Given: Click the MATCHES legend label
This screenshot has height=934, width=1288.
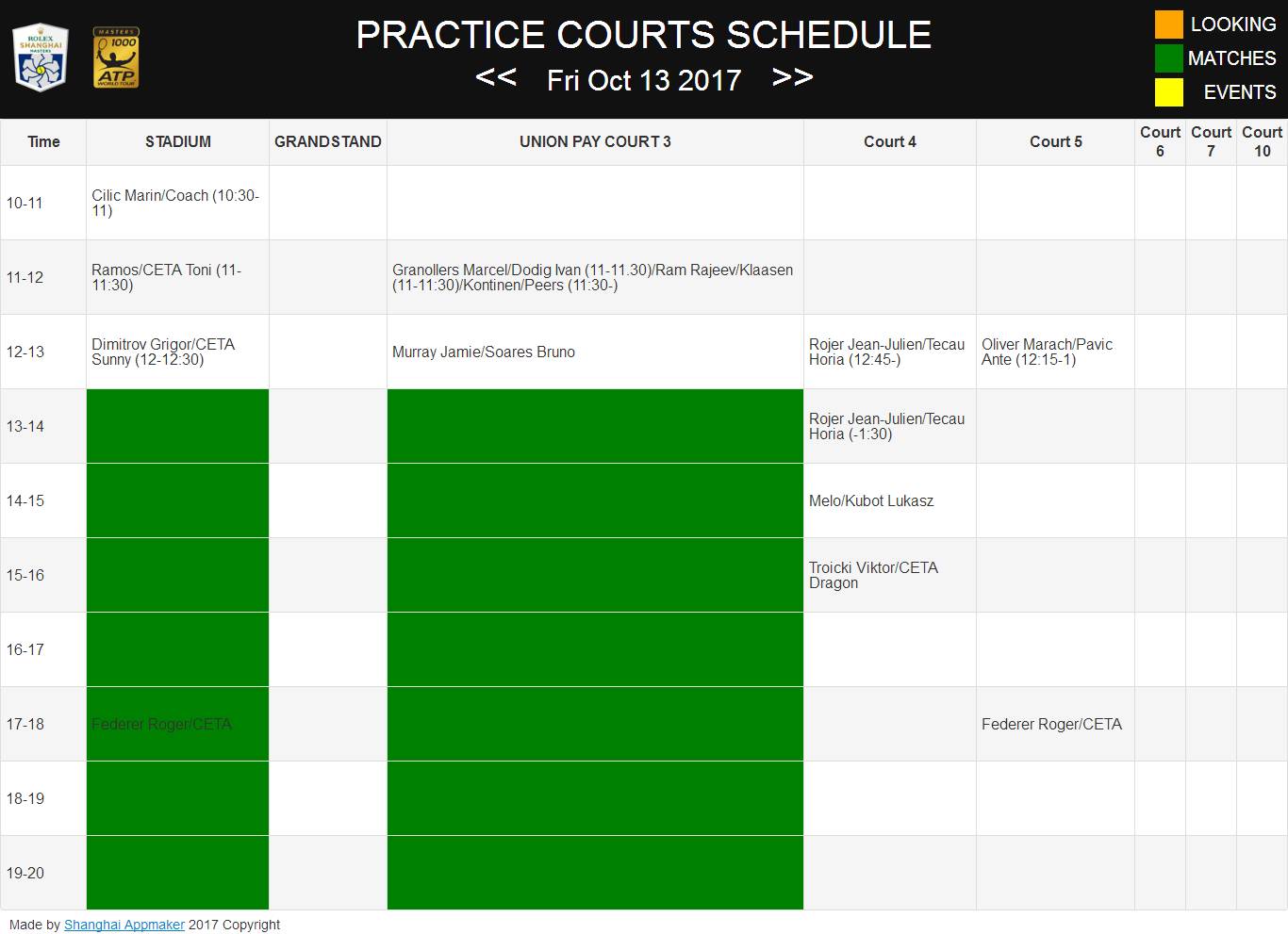Looking at the screenshot, I should (1232, 58).
